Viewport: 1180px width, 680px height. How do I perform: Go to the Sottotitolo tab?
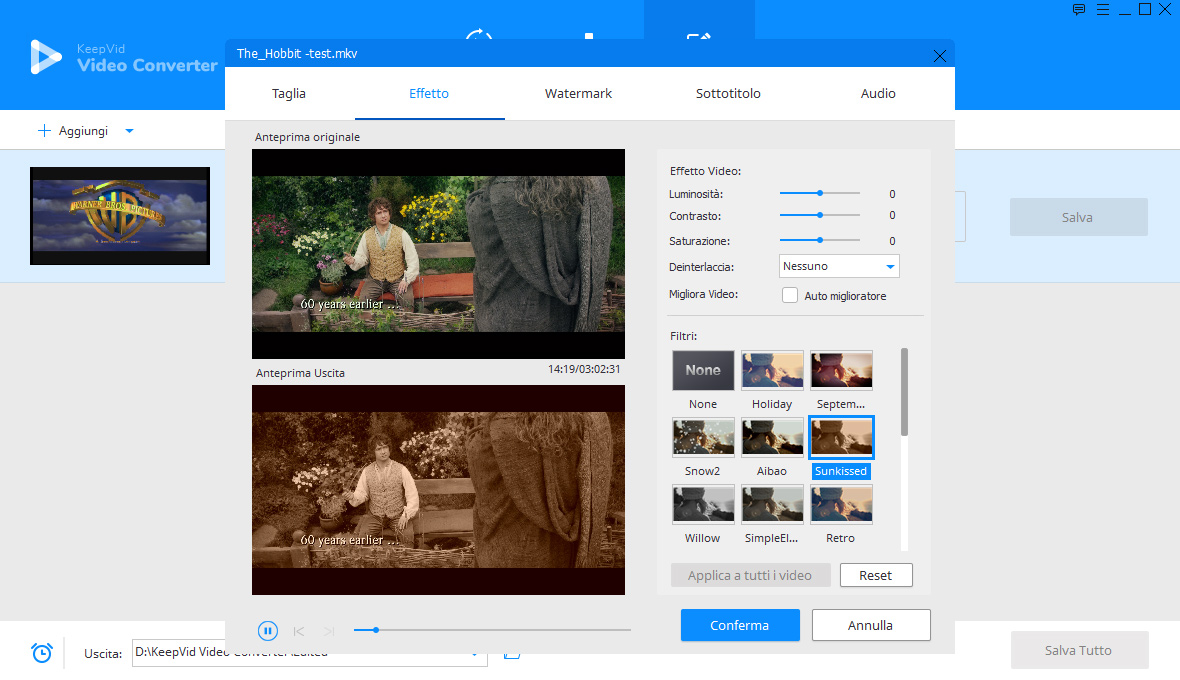coord(728,93)
